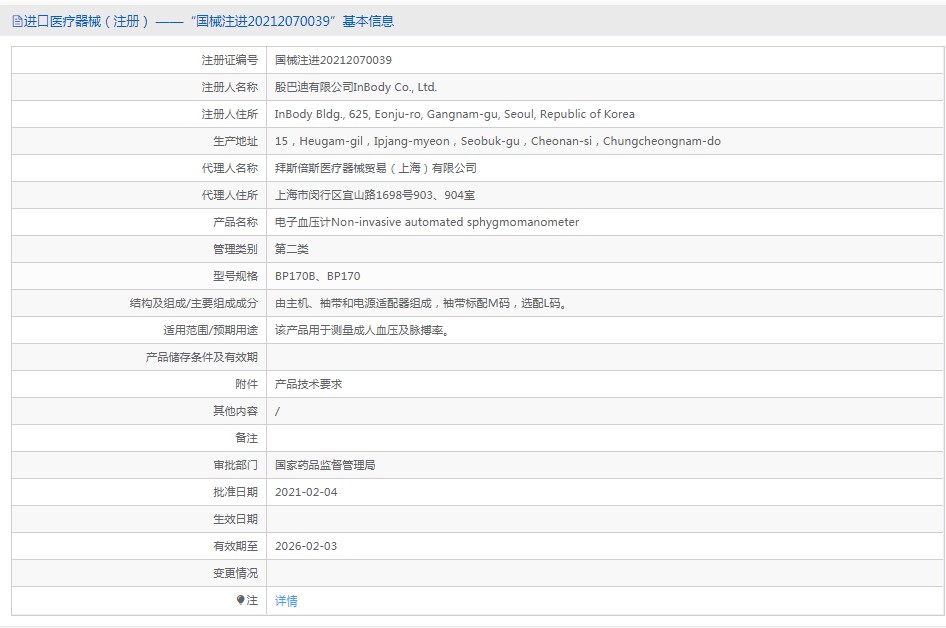The image size is (946, 628).
Task: Select the registration number 国械注进20212070039 value
Action: [333, 60]
